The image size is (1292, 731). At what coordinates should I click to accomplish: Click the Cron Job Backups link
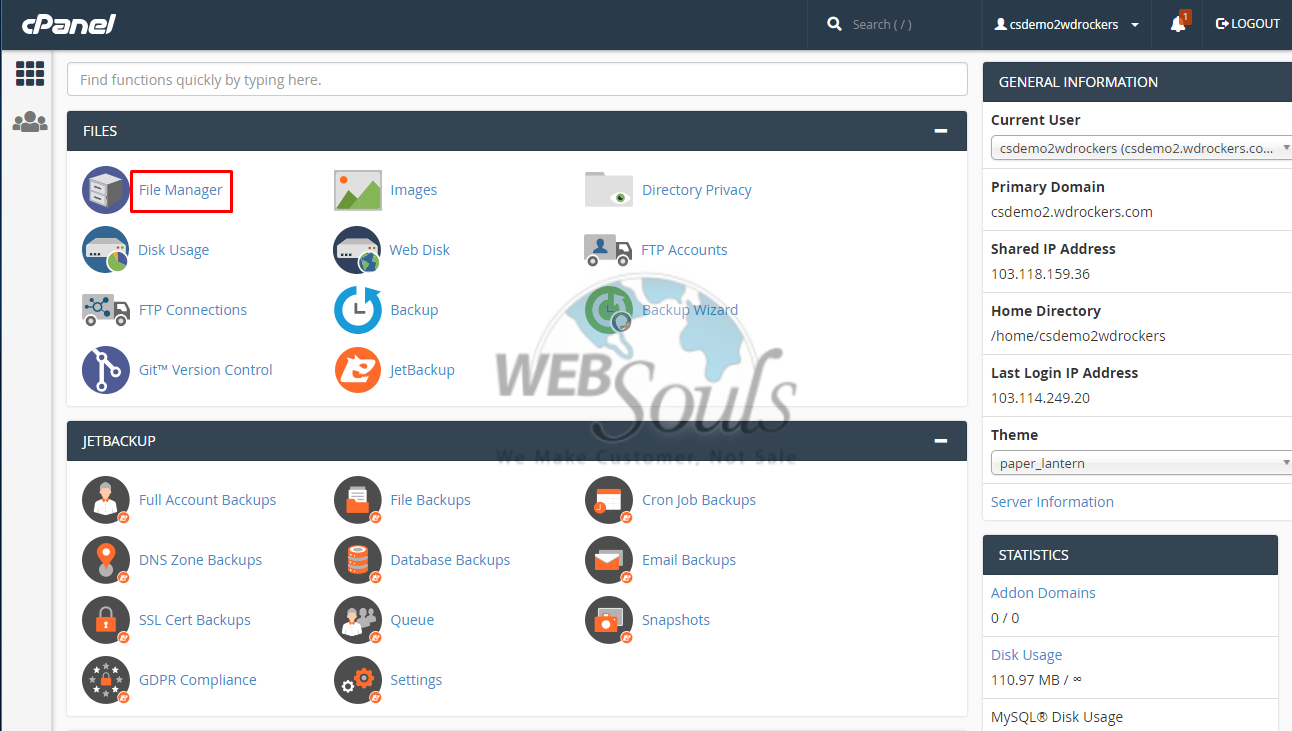point(699,500)
